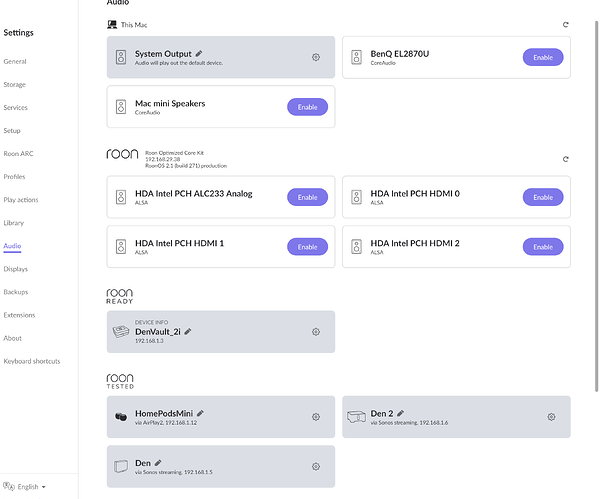Go to General settings tab
The width and height of the screenshot is (600, 499).
pos(15,61)
